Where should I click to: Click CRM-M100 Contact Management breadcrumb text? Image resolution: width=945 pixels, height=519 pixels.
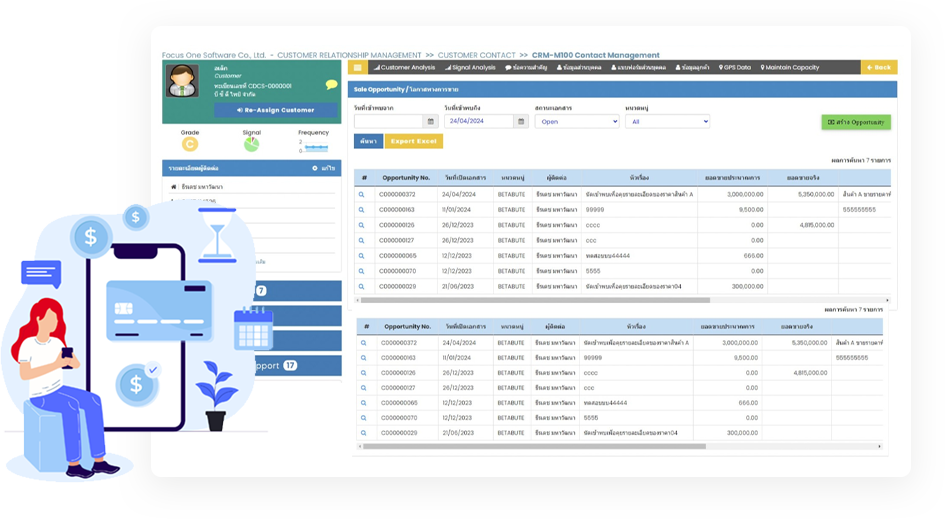[x=595, y=55]
